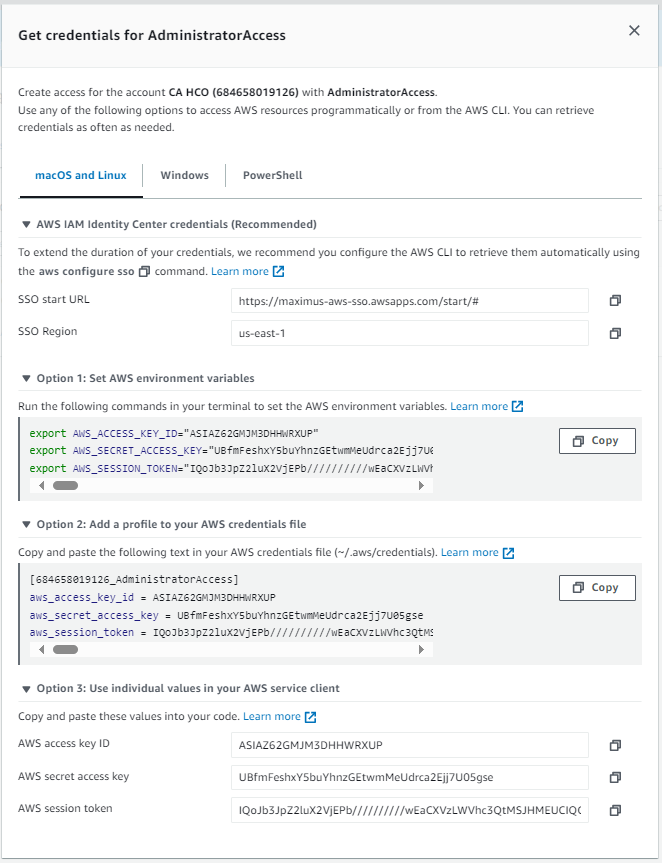This screenshot has width=662, height=863.
Task: Copy the AWS session token
Action: (615, 809)
